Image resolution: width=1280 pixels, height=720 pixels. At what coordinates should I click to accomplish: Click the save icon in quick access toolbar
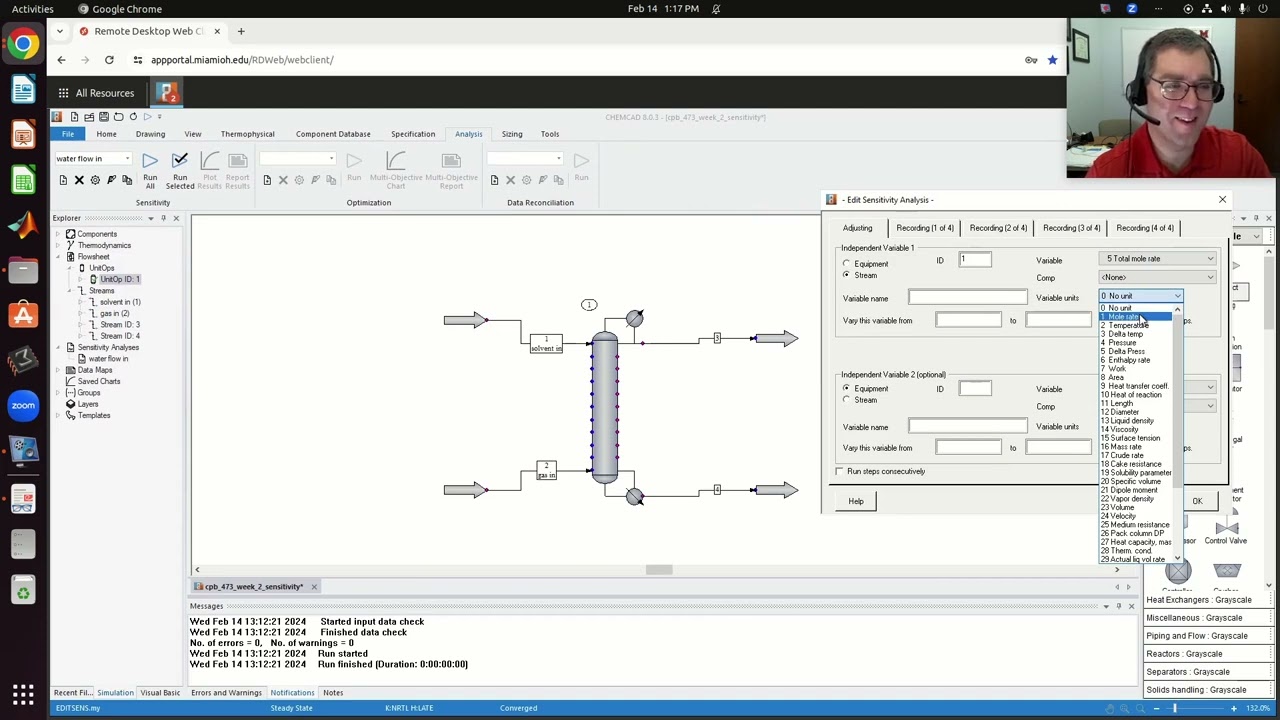pyautogui.click(x=103, y=117)
